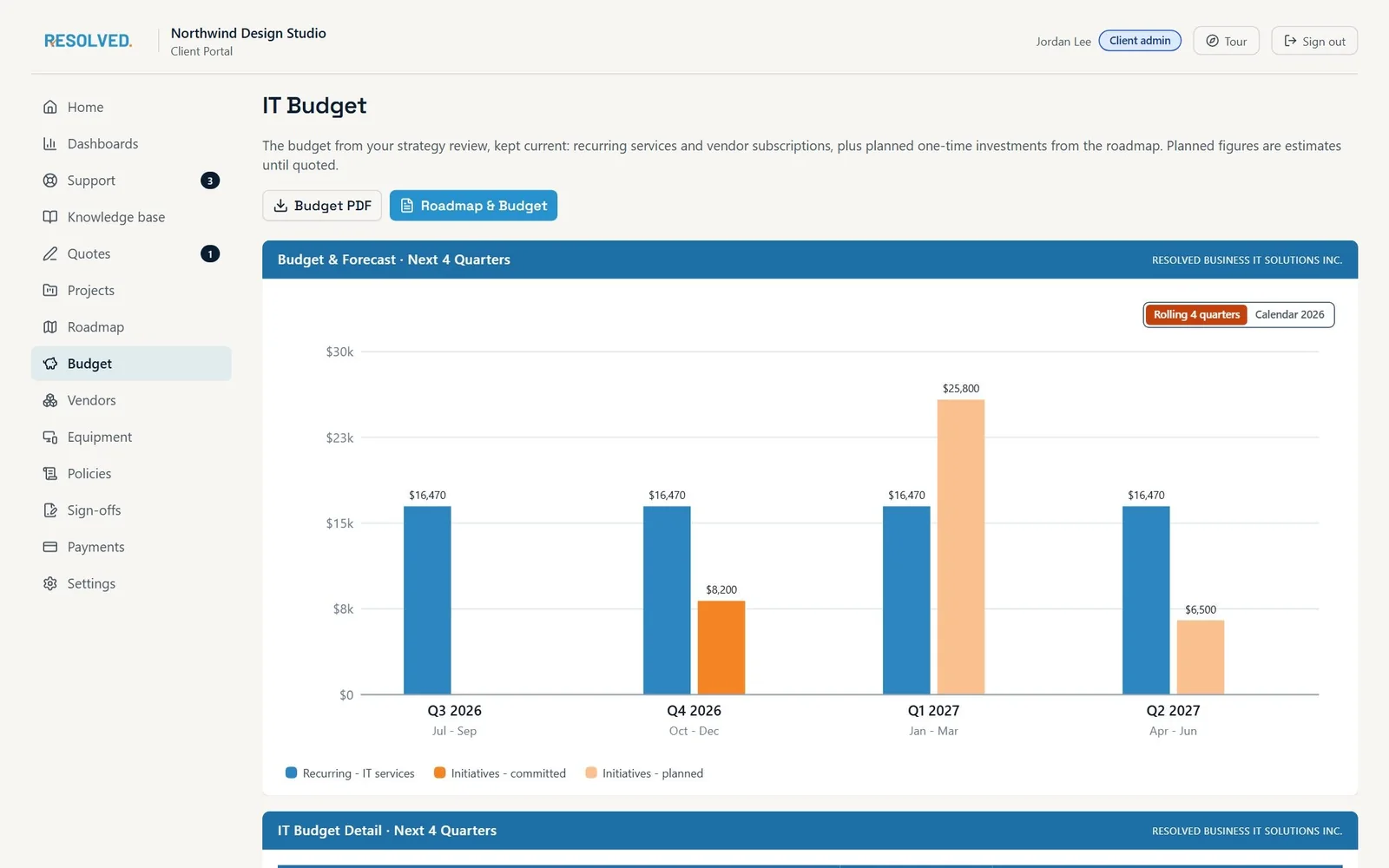
Task: Click the Budget piggy bank icon
Action: (50, 364)
